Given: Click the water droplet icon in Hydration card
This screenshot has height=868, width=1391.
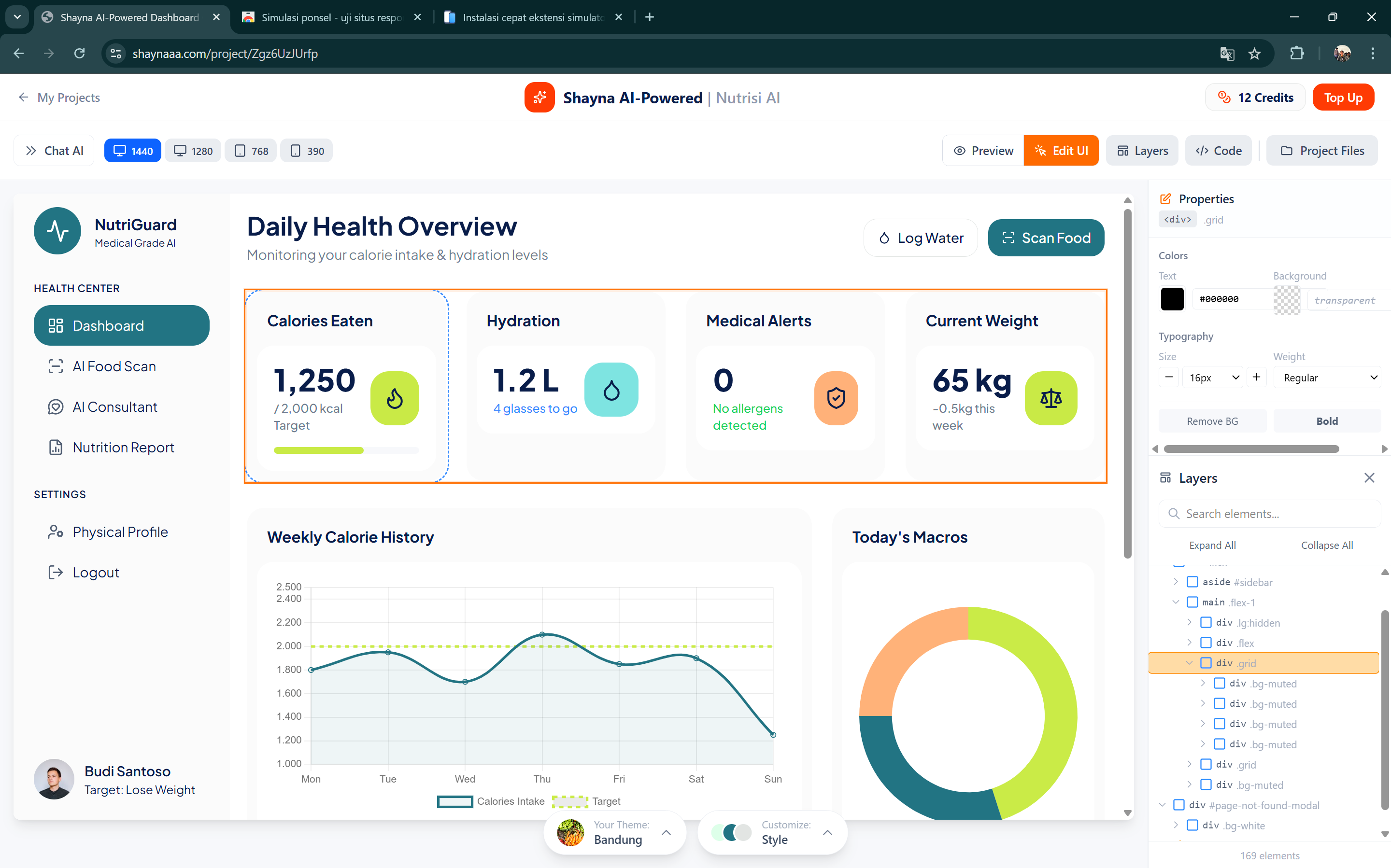Looking at the screenshot, I should [611, 390].
